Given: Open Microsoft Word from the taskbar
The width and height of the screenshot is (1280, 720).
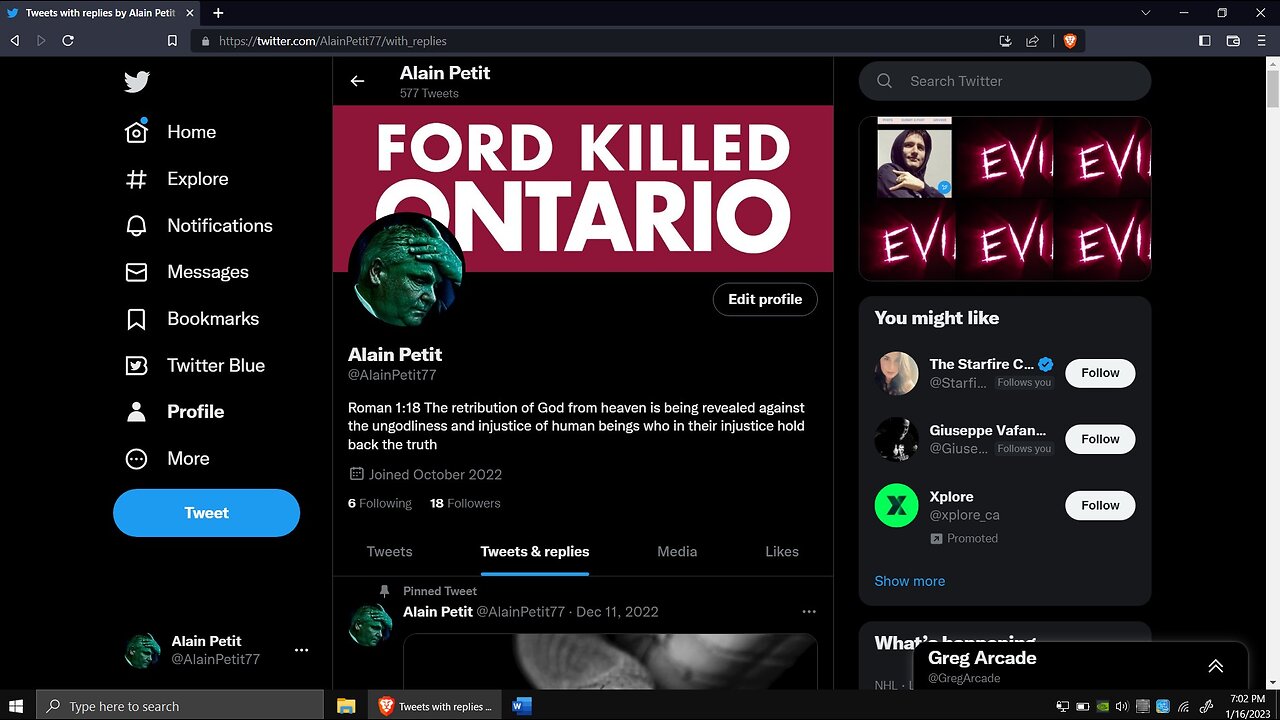Looking at the screenshot, I should tap(521, 706).
